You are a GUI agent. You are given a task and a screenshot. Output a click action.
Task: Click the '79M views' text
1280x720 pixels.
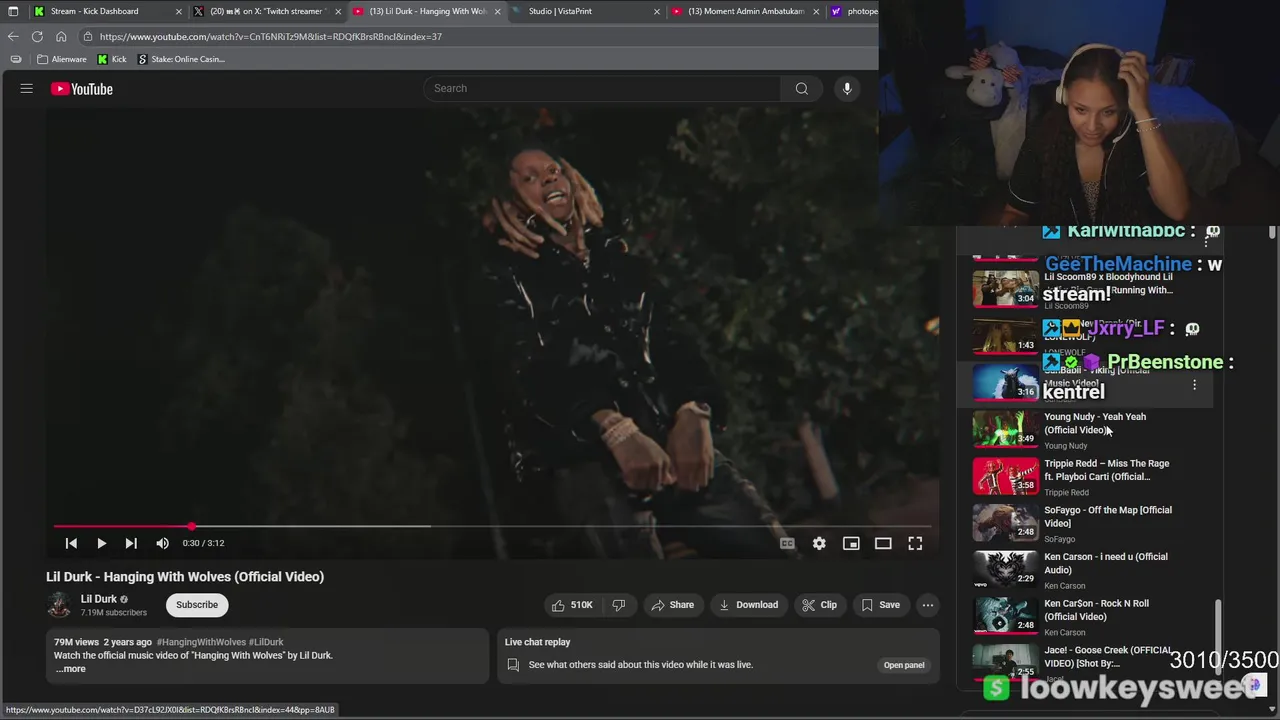(76, 642)
